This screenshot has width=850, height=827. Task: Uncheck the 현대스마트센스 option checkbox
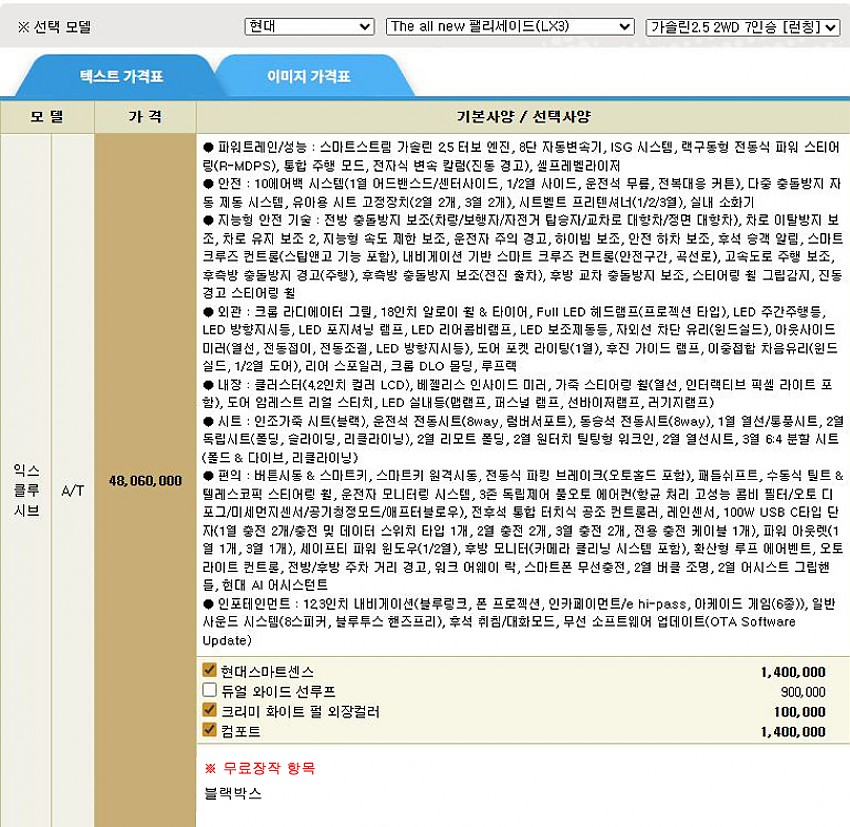click(x=210, y=670)
